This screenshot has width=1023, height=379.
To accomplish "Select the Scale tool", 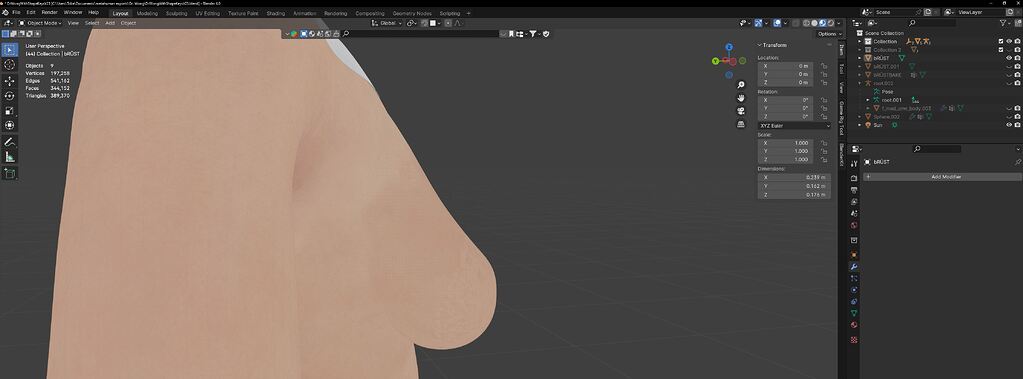I will [10, 110].
